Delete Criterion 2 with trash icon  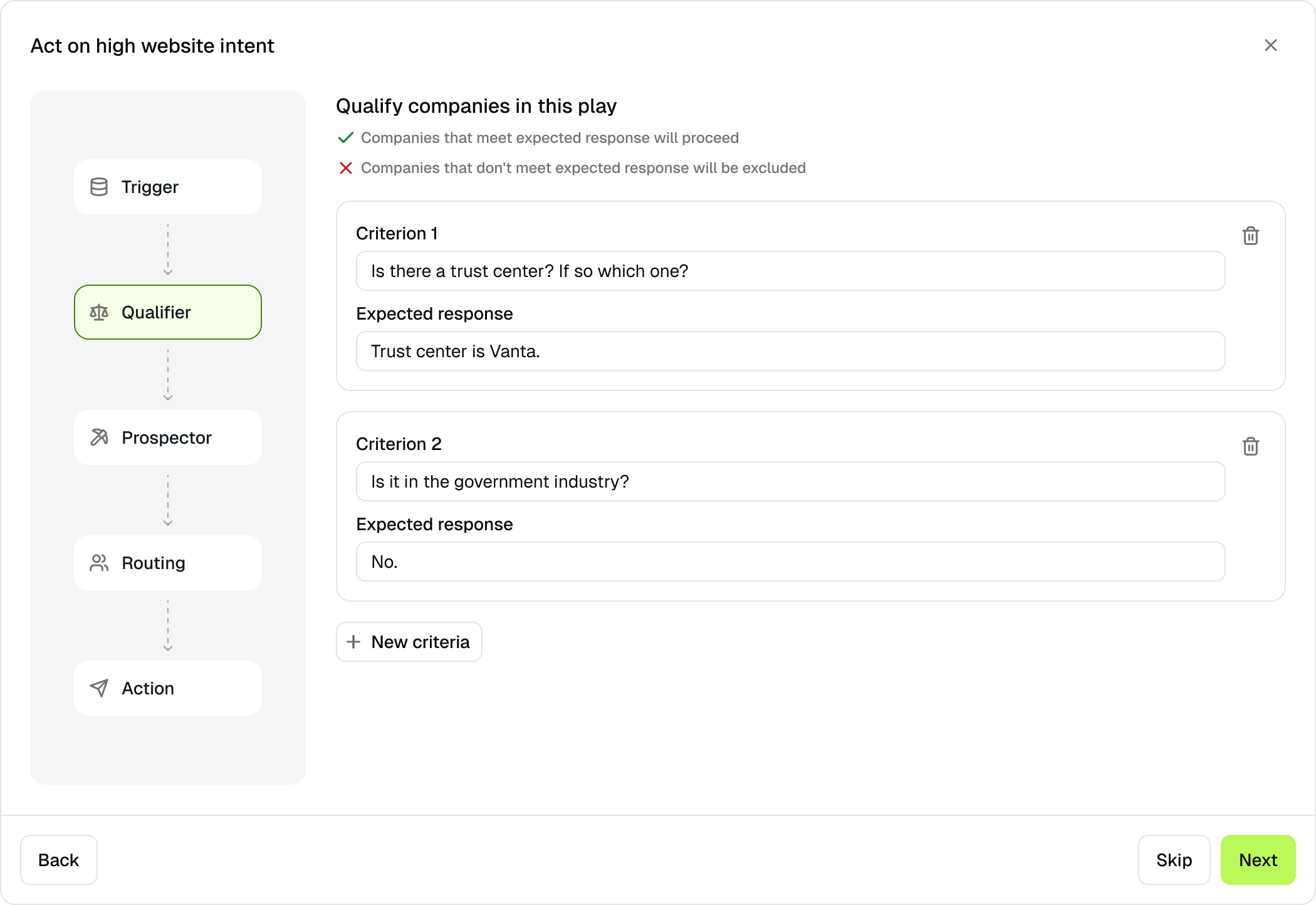coord(1250,446)
